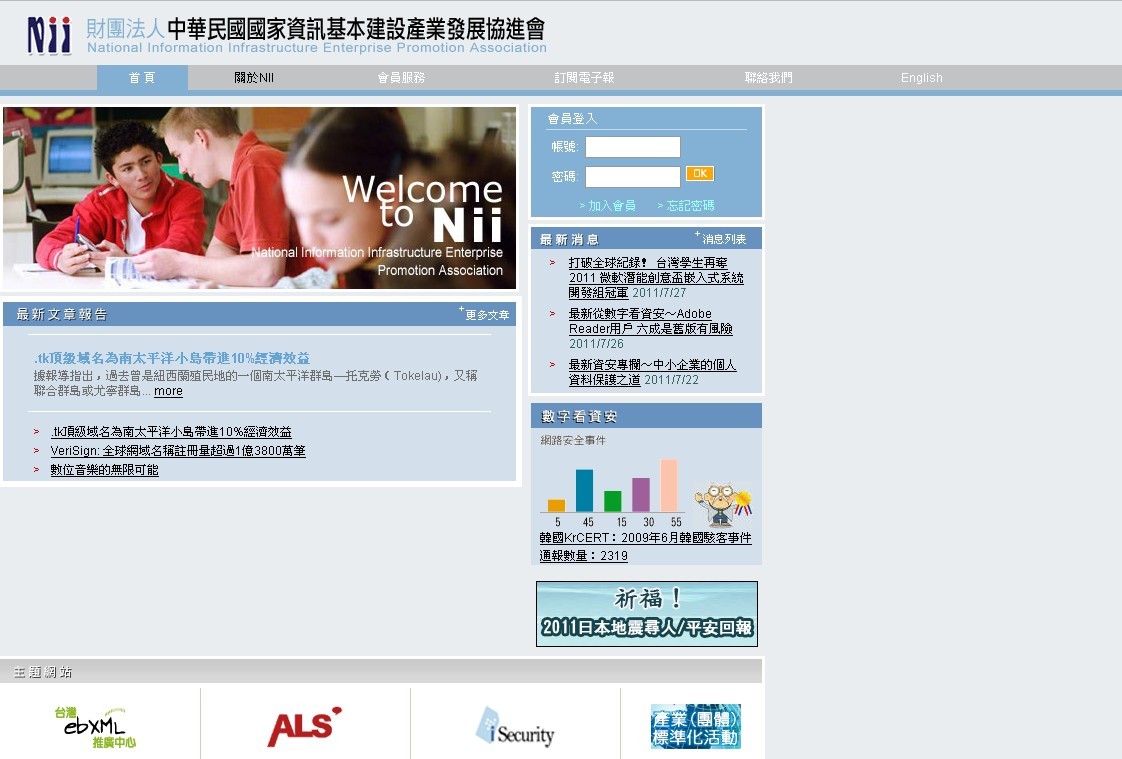Open the 關於NII menu item
Image resolution: width=1122 pixels, height=759 pixels.
254,78
